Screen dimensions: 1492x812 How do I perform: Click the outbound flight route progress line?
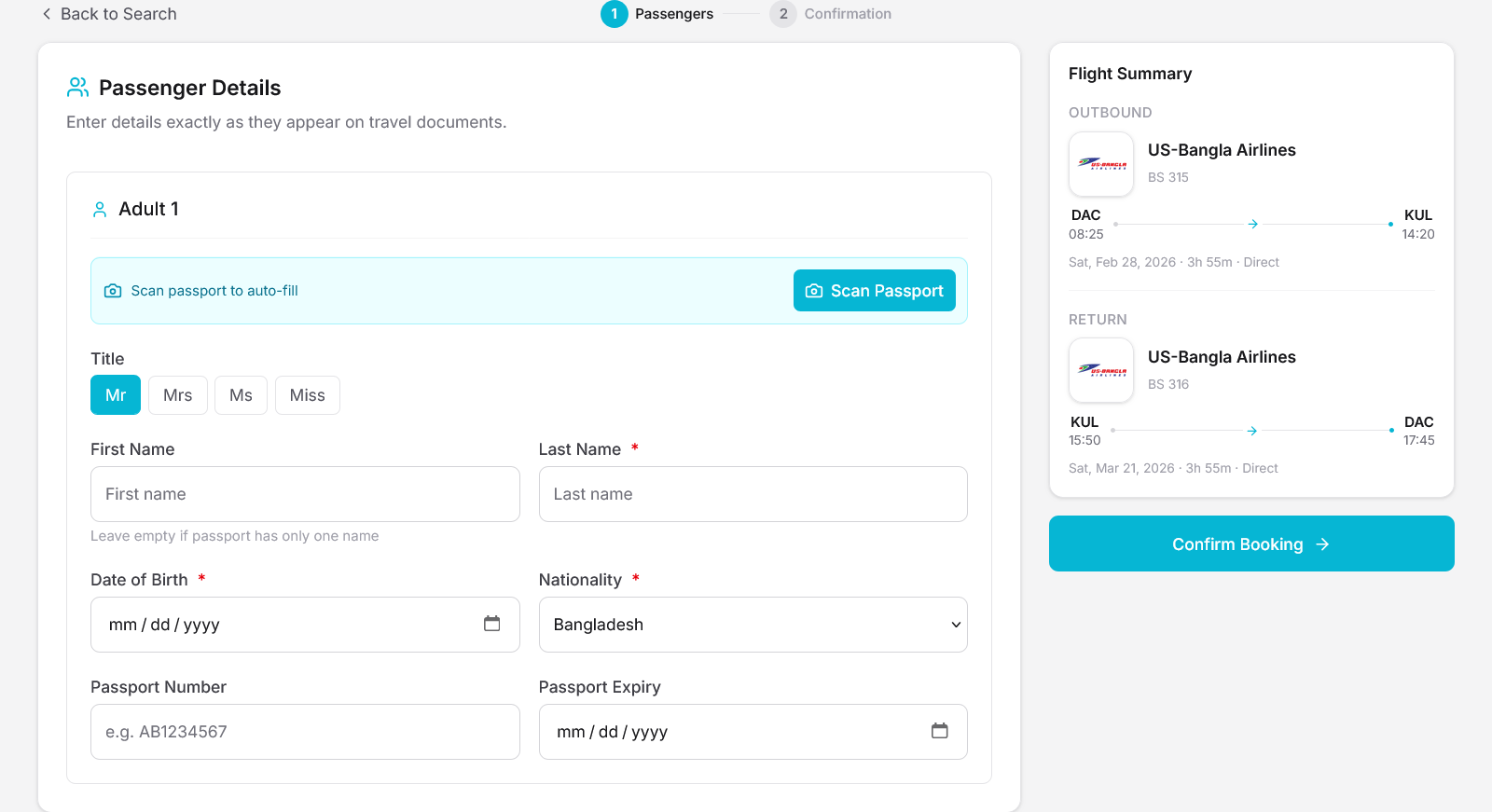[x=1252, y=224]
